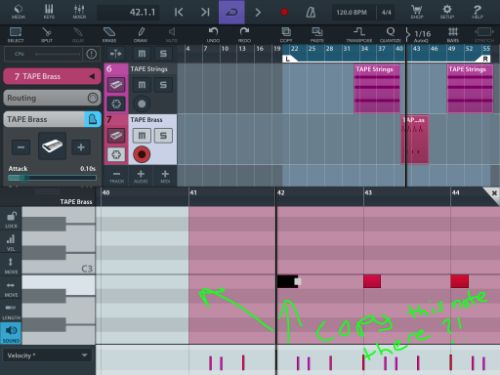Open the HELP section
500x375 pixels.
click(x=477, y=12)
